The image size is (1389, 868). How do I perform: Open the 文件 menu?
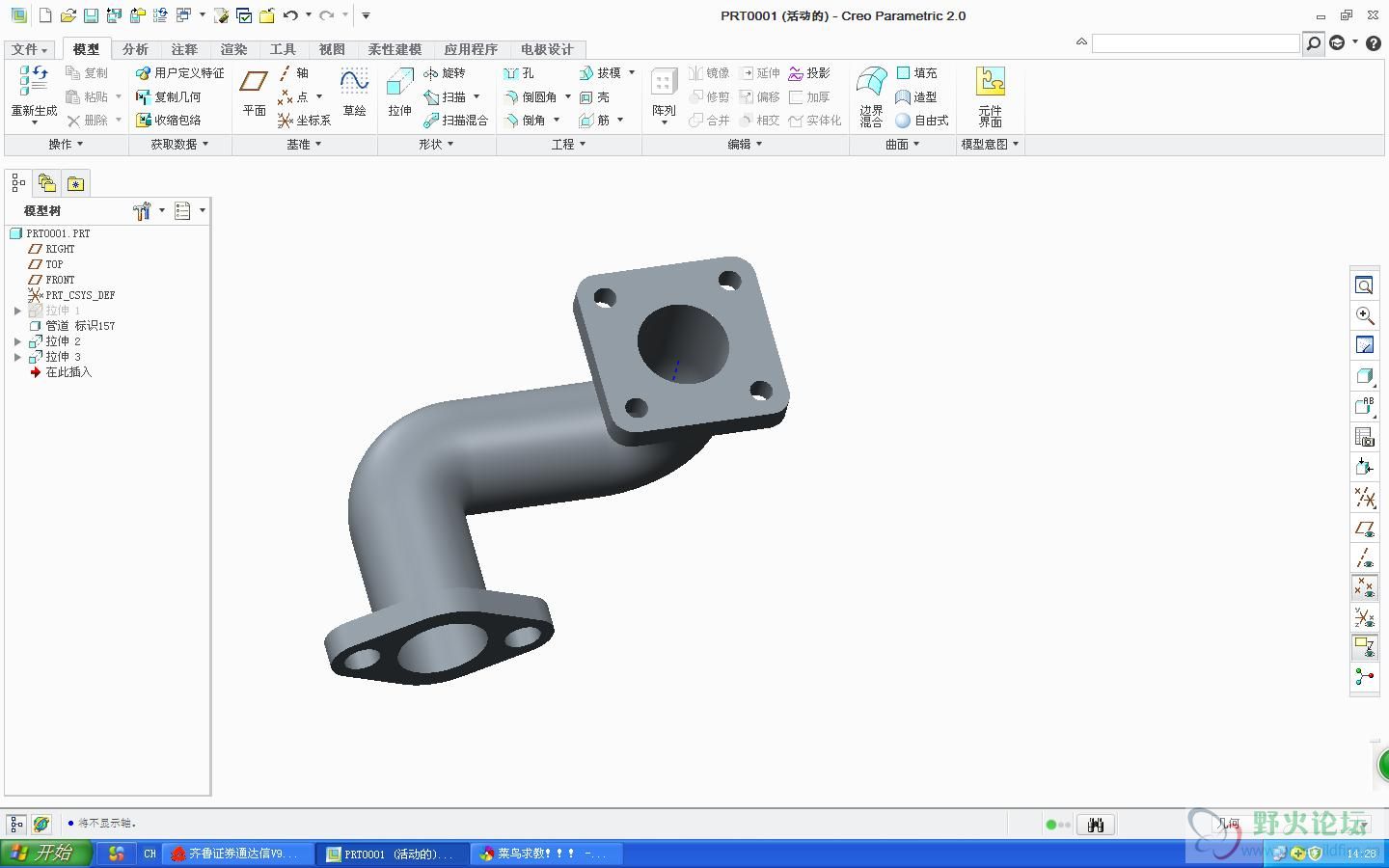[x=30, y=49]
